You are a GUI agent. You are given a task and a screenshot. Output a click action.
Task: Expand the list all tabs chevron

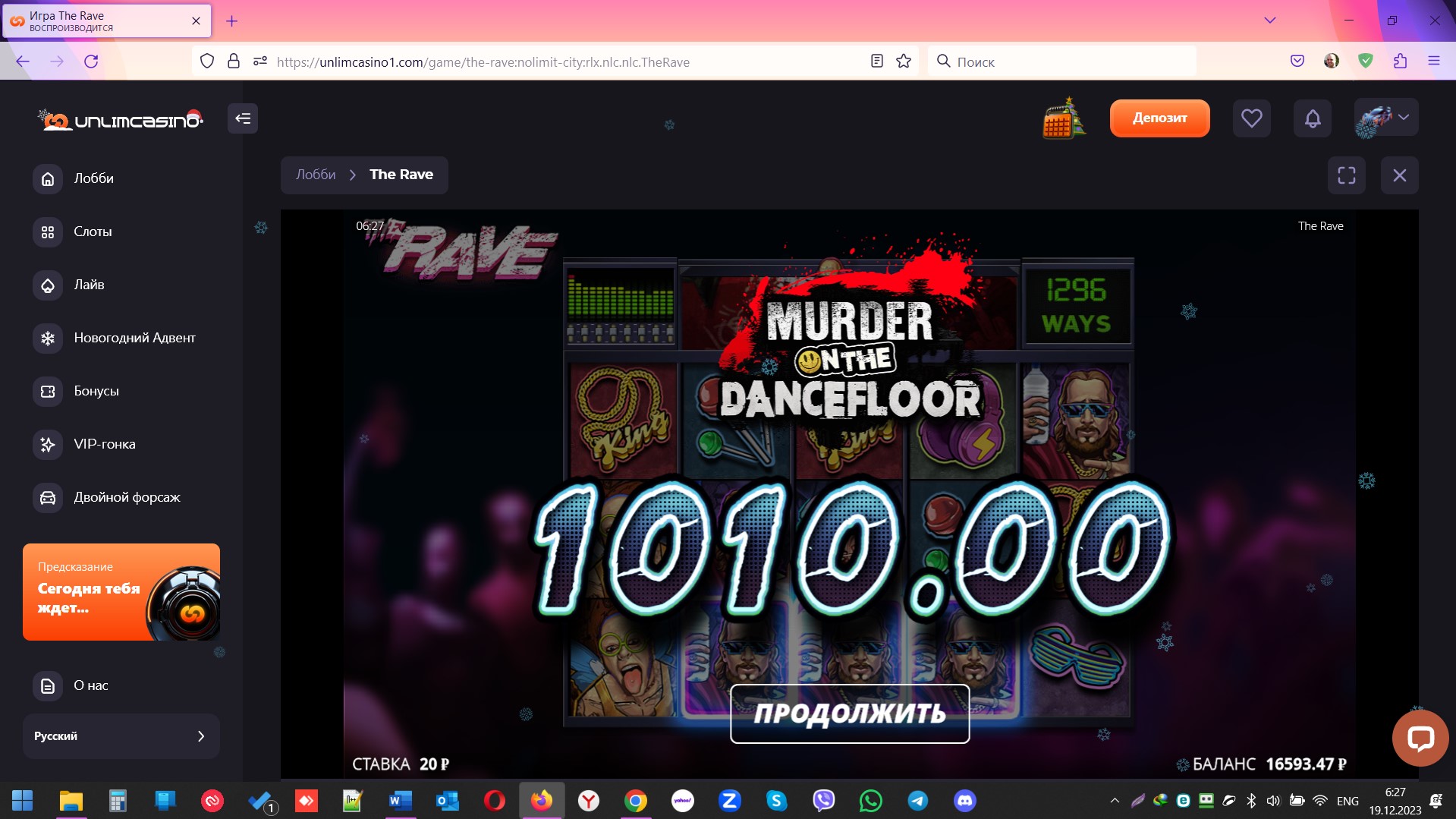tap(1269, 20)
